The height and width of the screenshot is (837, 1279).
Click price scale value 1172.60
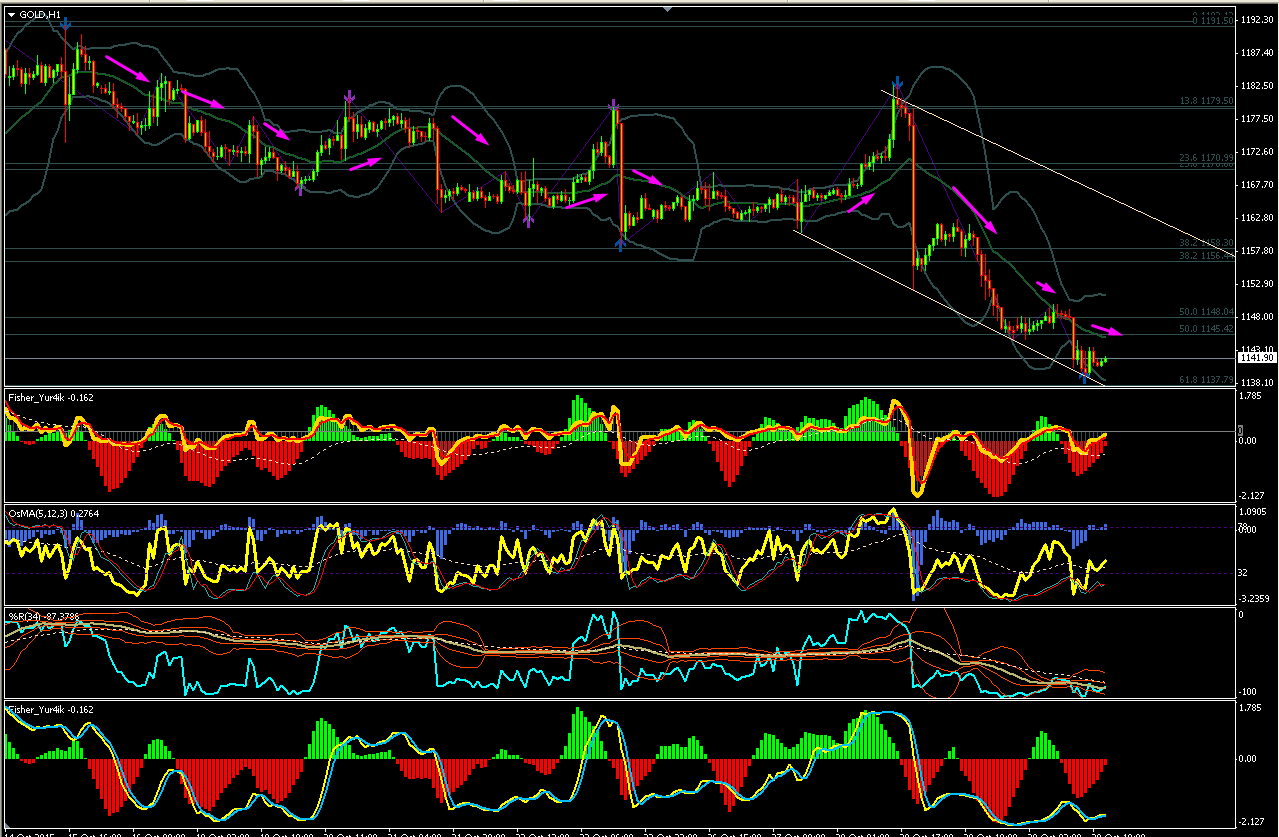coord(1256,152)
